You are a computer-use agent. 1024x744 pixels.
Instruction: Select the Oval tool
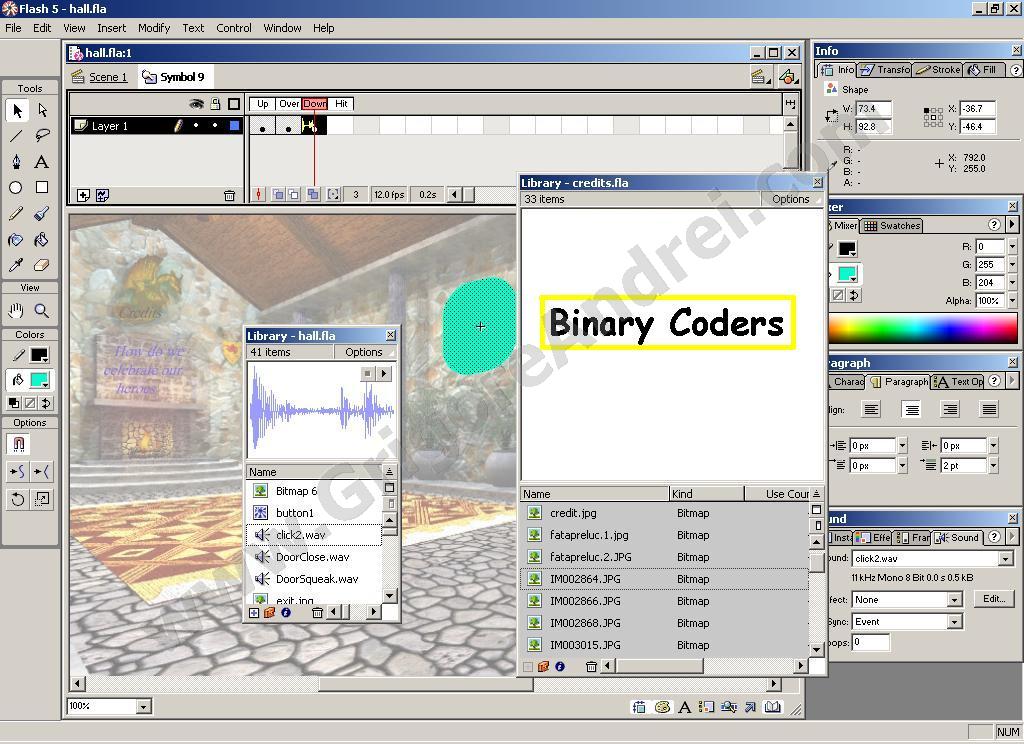17,187
